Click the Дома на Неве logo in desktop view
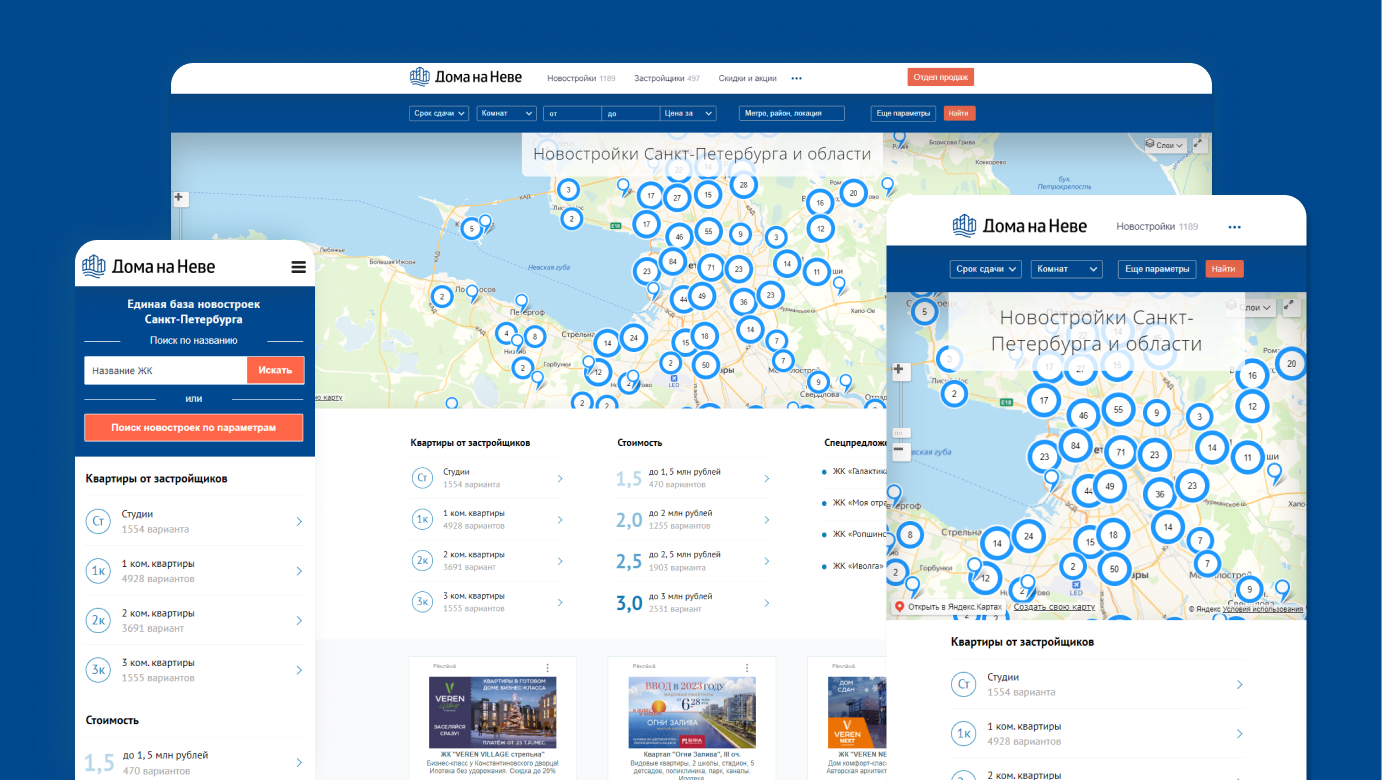The width and height of the screenshot is (1382, 780). pos(466,77)
